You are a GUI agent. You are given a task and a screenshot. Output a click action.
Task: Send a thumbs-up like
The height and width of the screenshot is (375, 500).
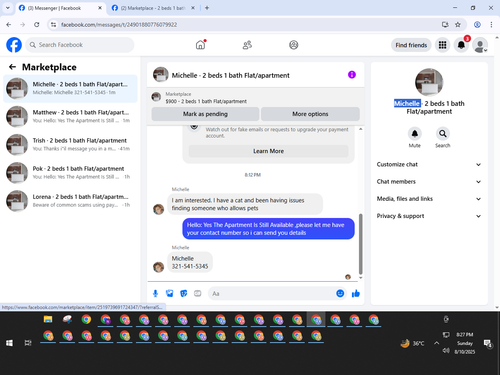(356, 293)
